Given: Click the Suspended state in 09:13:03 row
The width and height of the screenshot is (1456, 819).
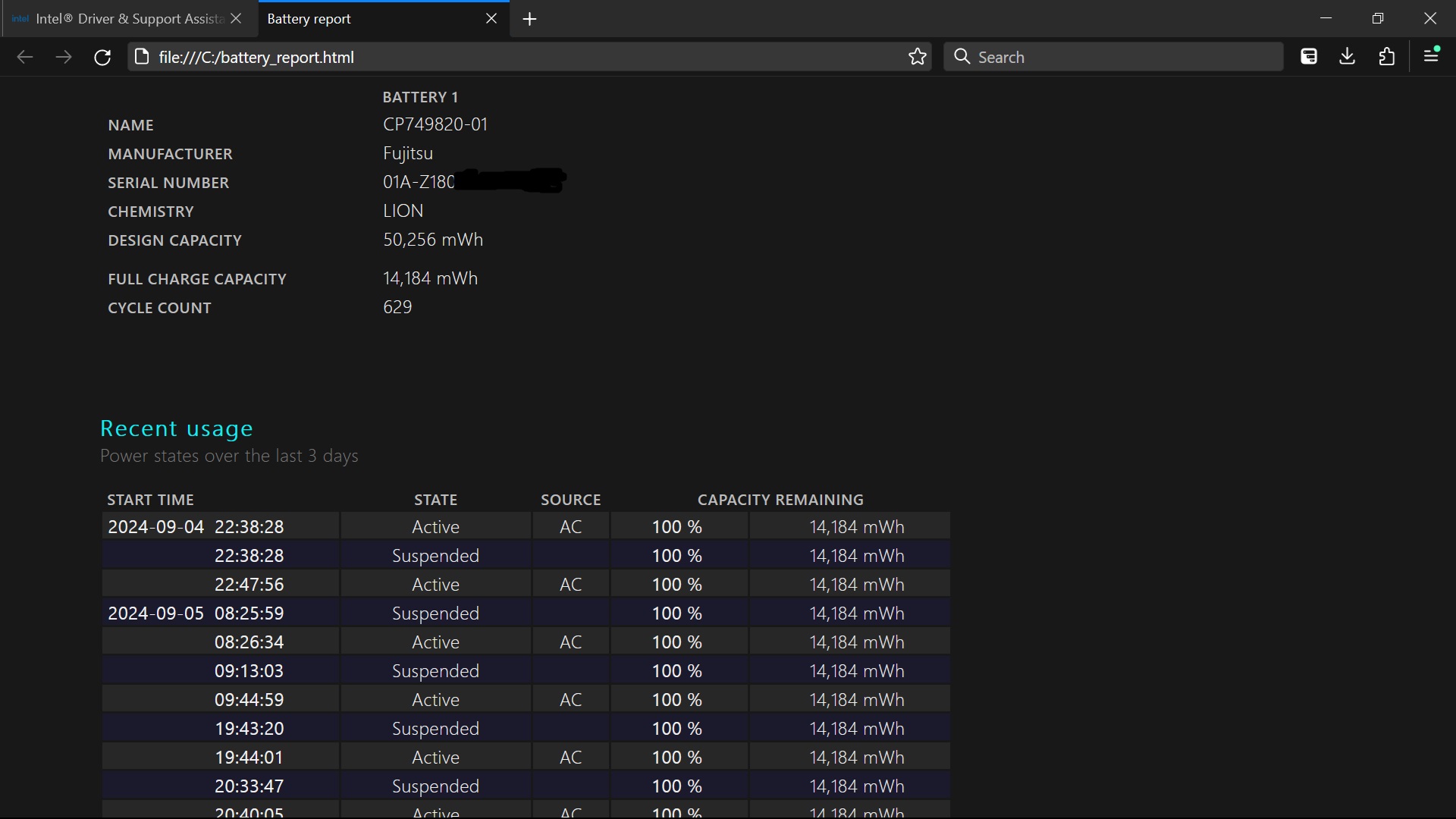Looking at the screenshot, I should pos(436,671).
